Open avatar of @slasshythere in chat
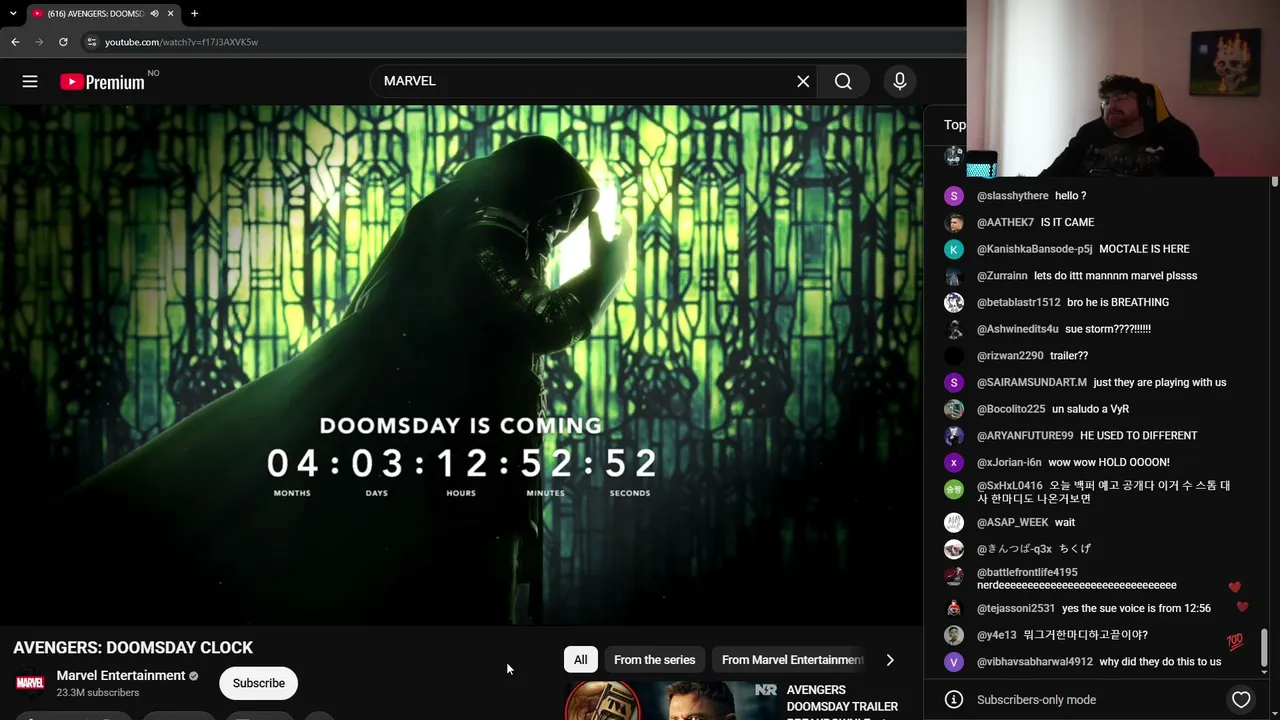Viewport: 1280px width, 720px height. pos(954,196)
